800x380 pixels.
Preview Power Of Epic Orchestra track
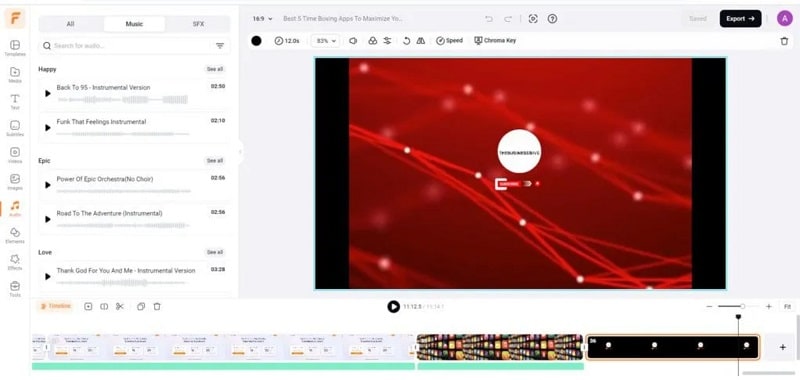tap(48, 185)
